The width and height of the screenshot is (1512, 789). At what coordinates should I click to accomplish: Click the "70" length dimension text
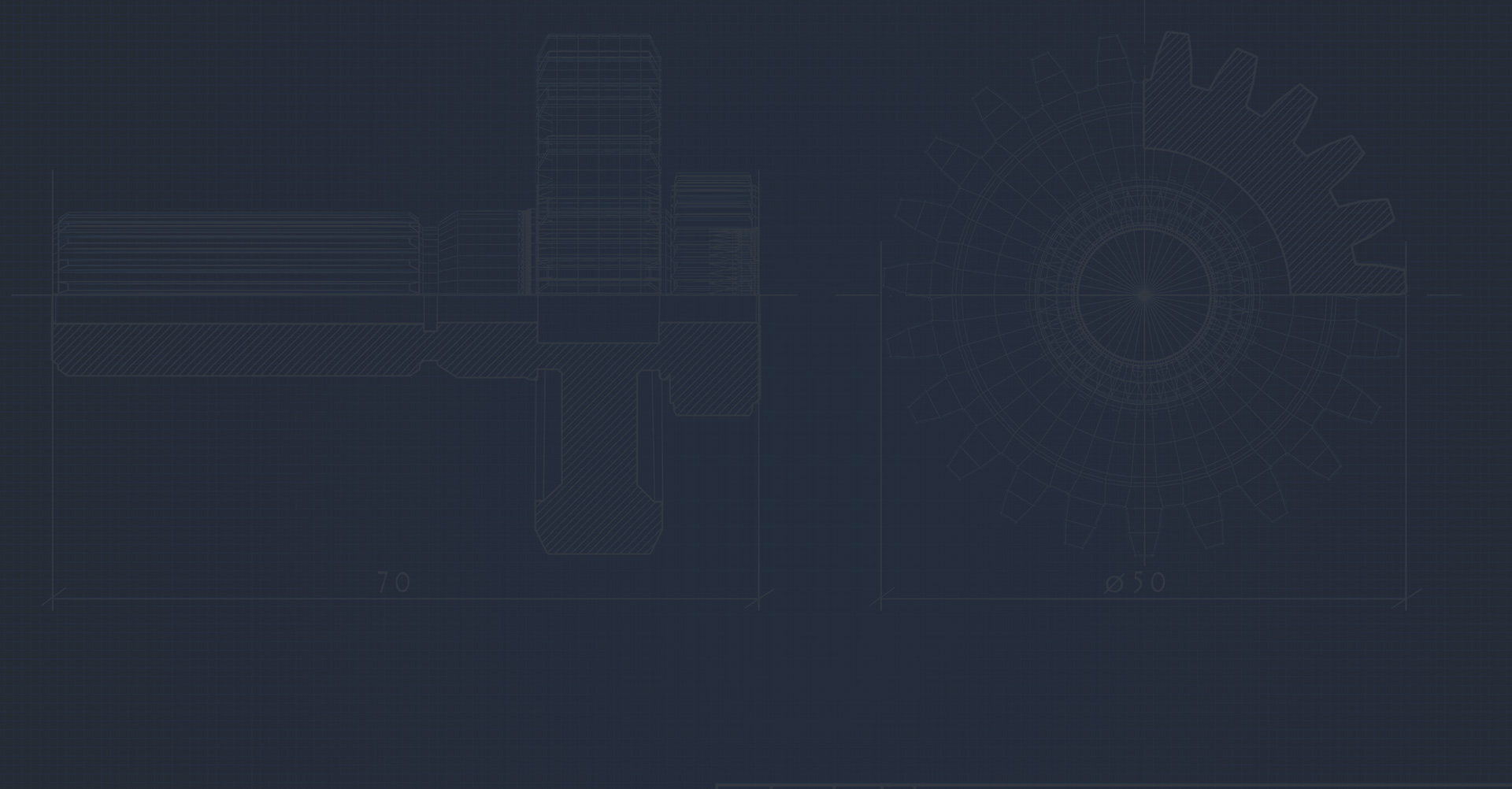click(x=394, y=583)
